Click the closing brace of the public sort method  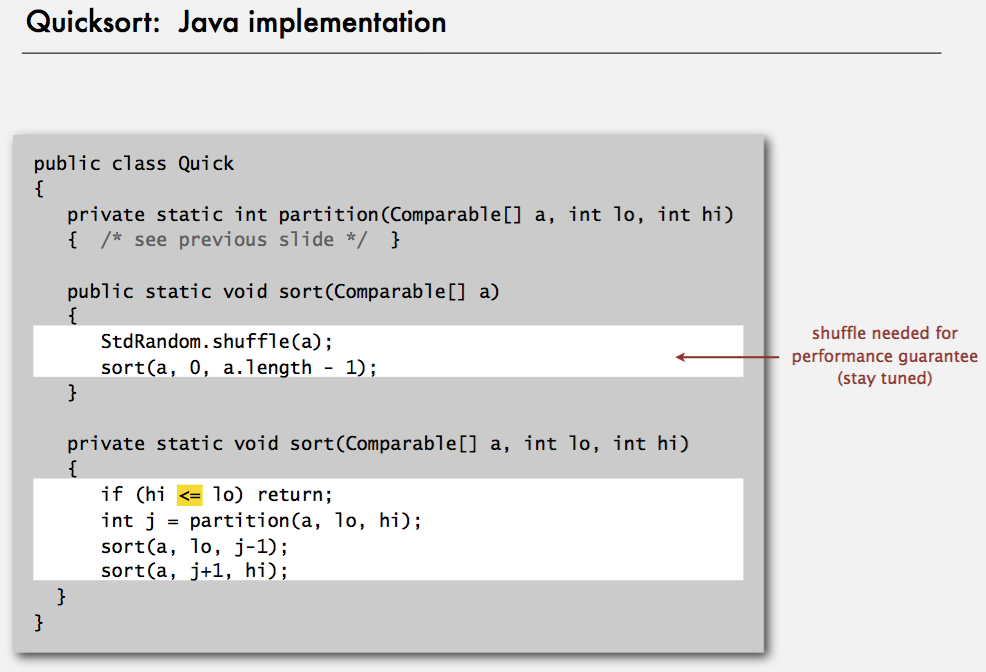point(72,393)
